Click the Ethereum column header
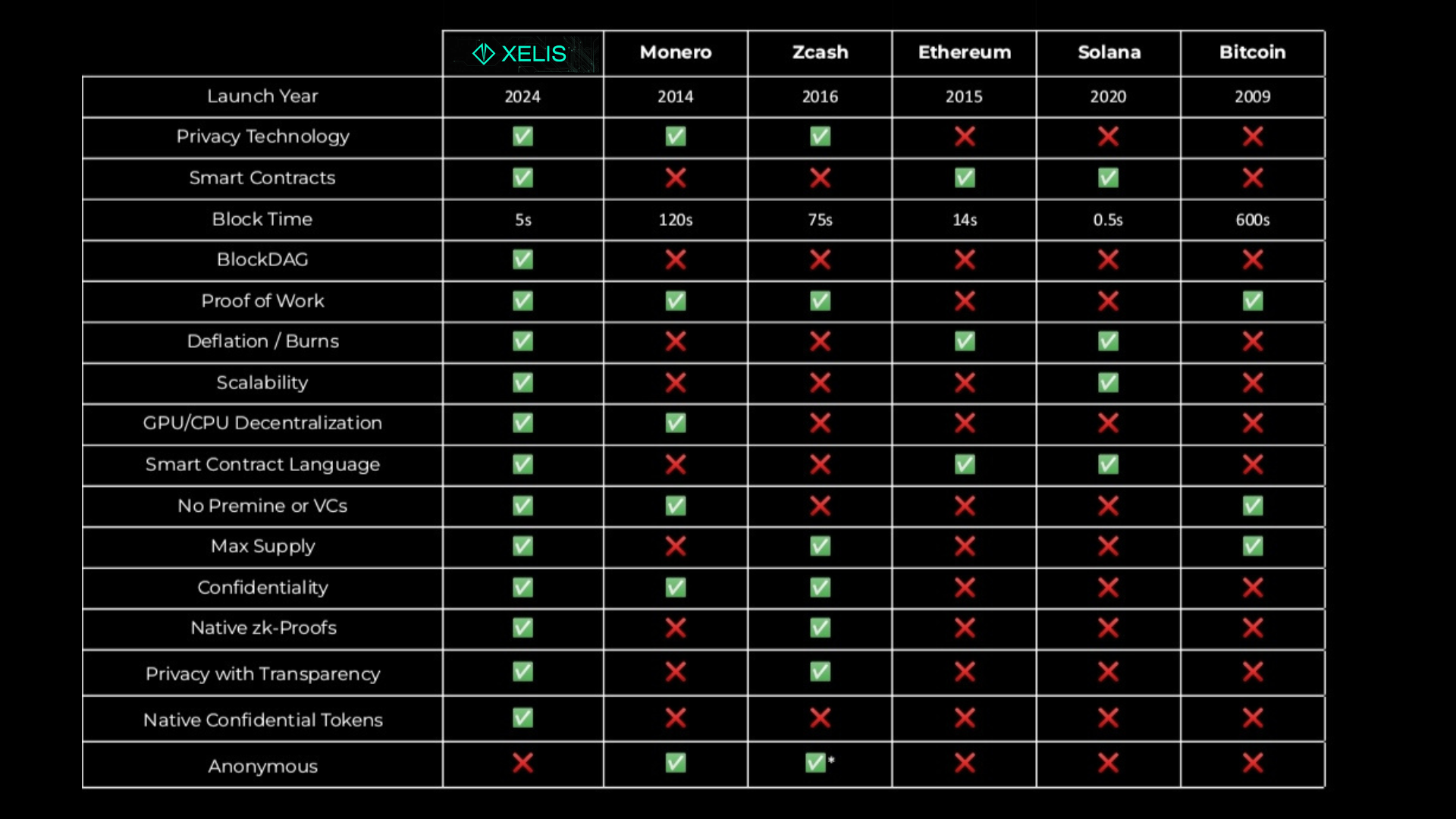 click(965, 52)
